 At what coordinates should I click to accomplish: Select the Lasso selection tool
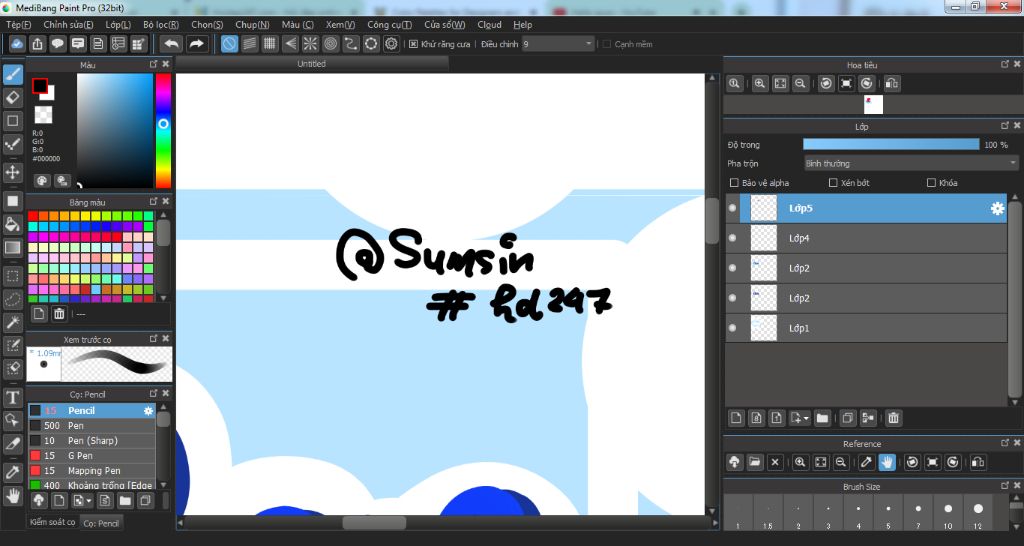[x=12, y=299]
